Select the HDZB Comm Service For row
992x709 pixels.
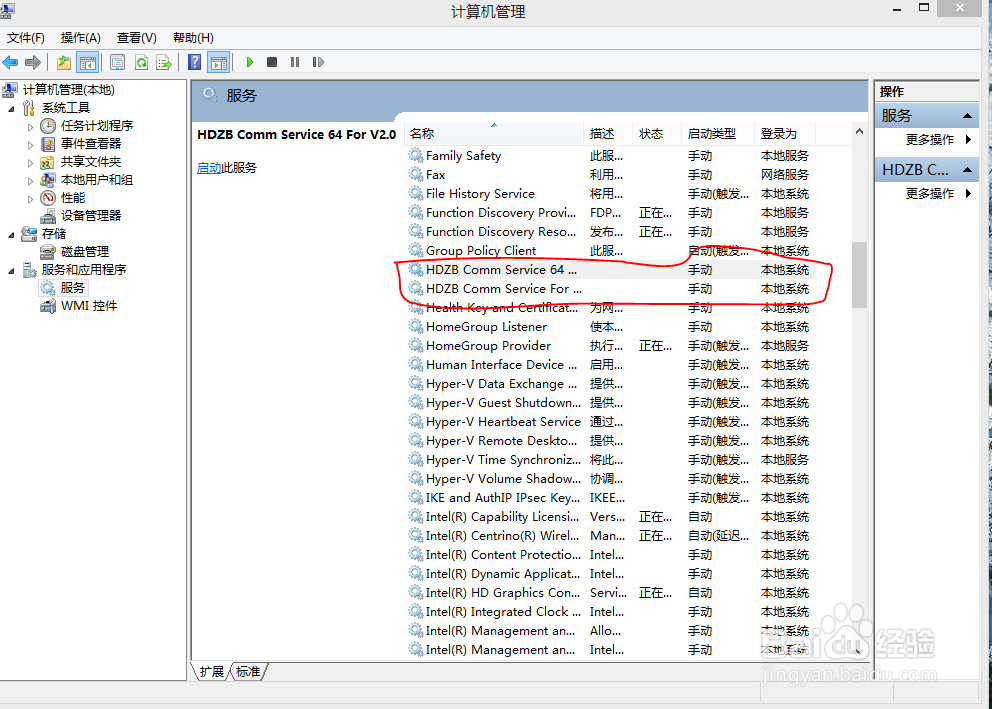(611, 288)
